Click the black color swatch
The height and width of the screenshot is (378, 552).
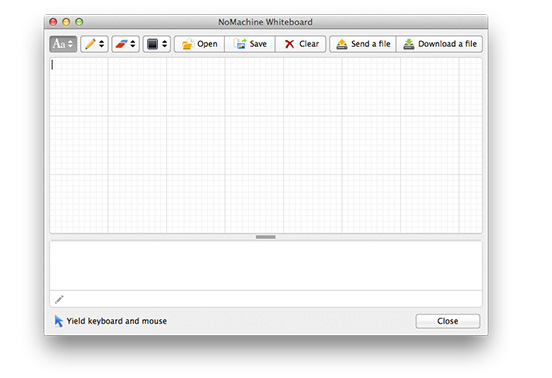[152, 44]
